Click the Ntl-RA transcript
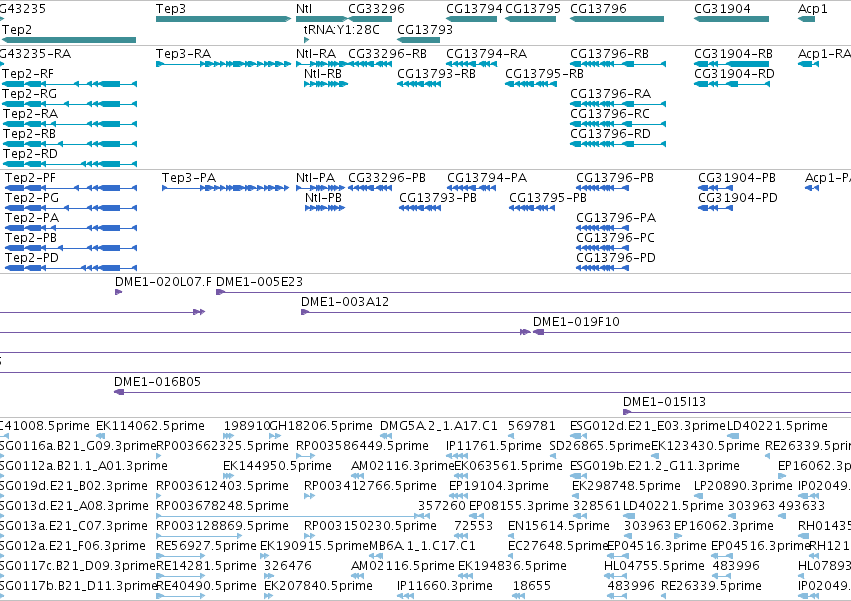This screenshot has width=851, height=601. [x=321, y=64]
